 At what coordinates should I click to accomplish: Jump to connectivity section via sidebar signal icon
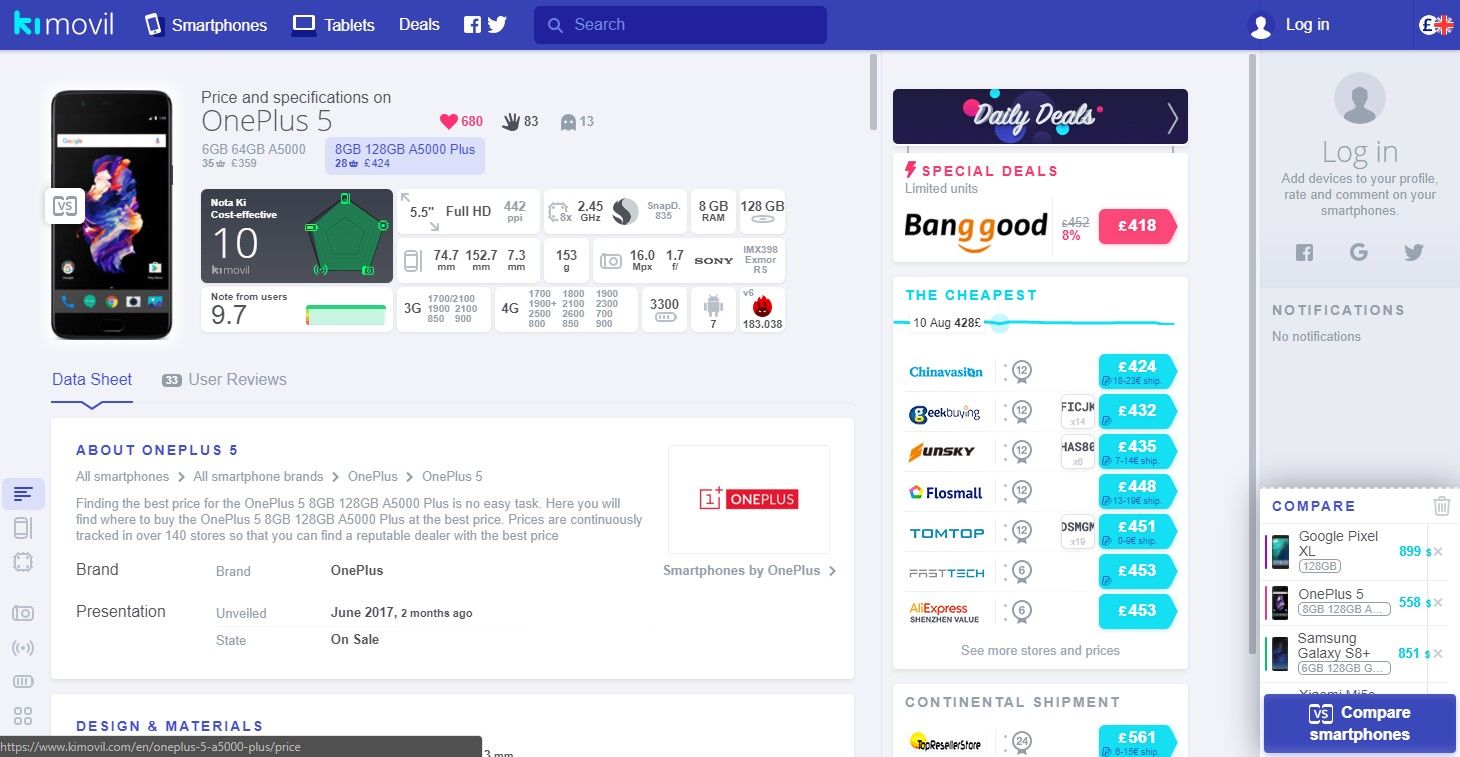click(x=23, y=648)
